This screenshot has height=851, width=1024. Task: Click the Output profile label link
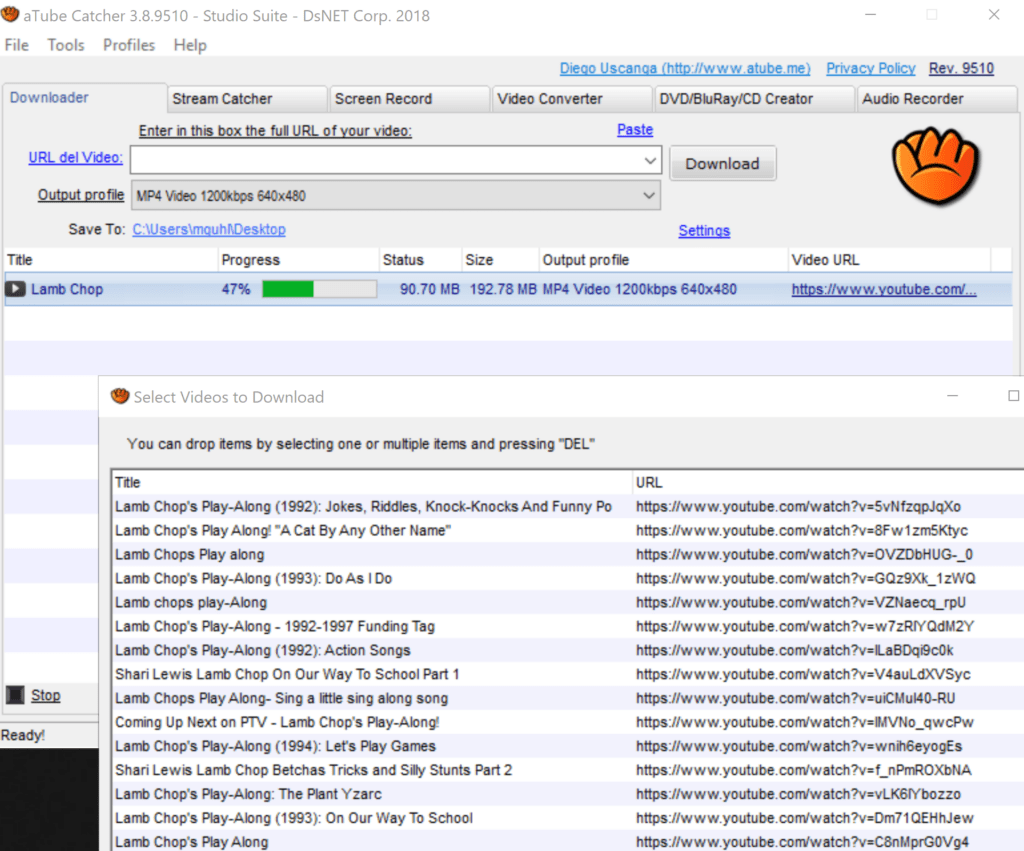point(81,195)
